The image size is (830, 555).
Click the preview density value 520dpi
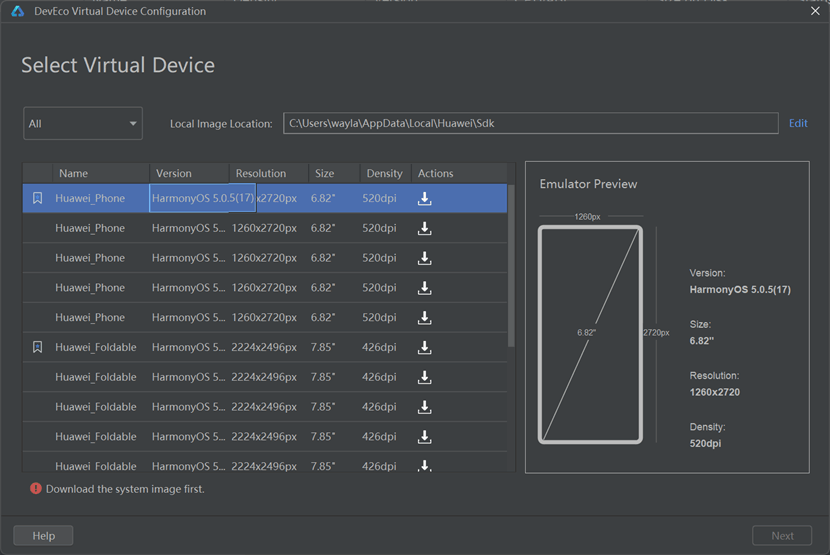coord(705,444)
